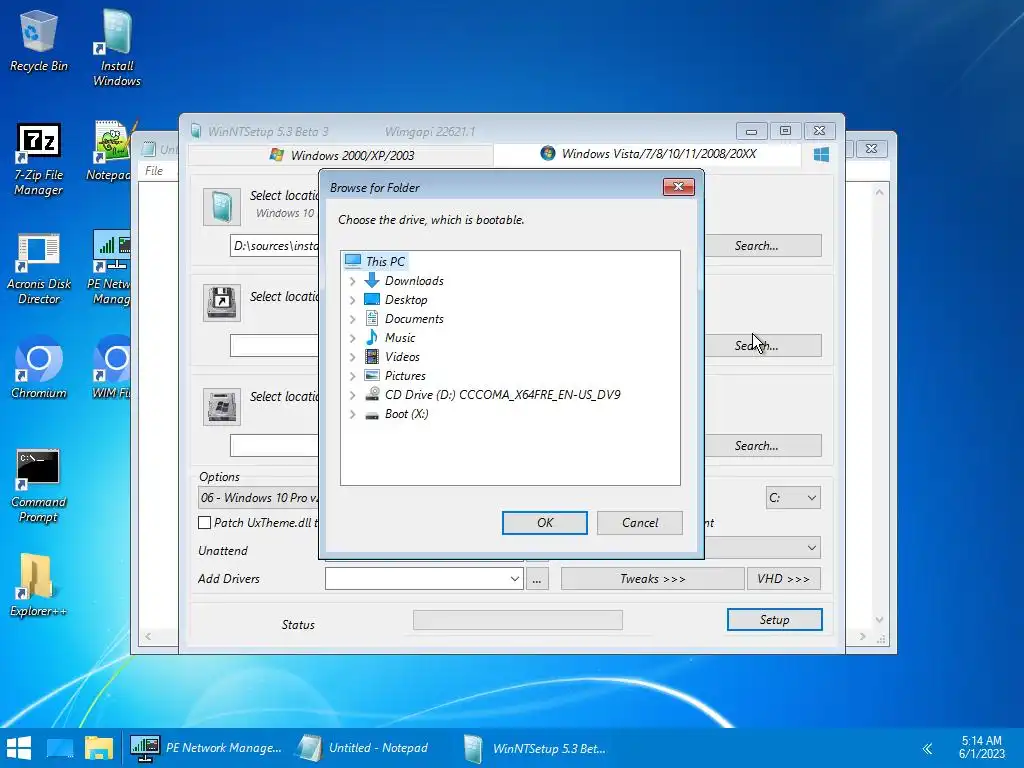Open the lower right options dropdown in WinNTSetup

point(763,548)
